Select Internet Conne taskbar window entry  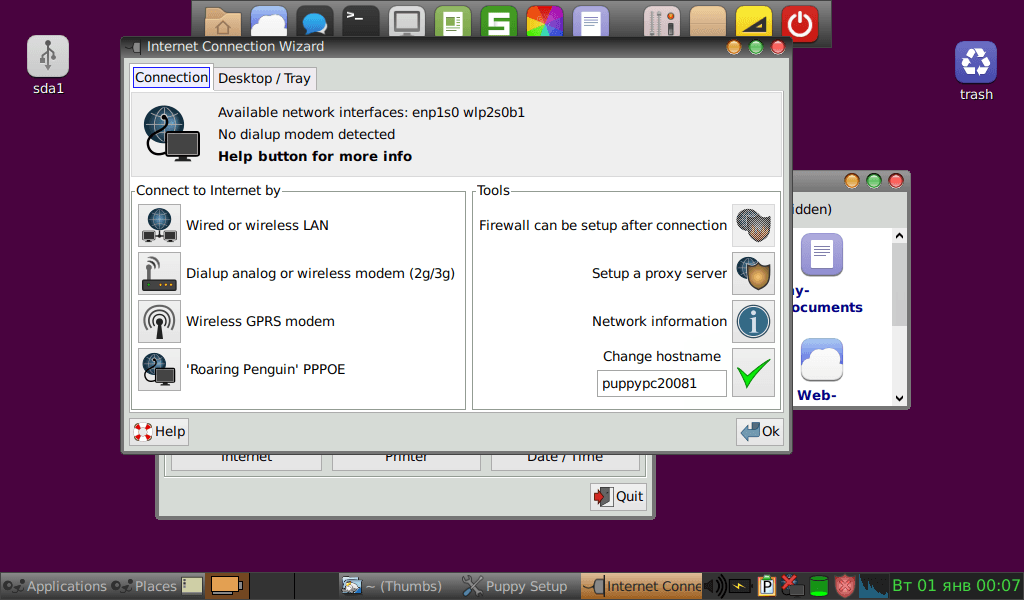[641, 586]
